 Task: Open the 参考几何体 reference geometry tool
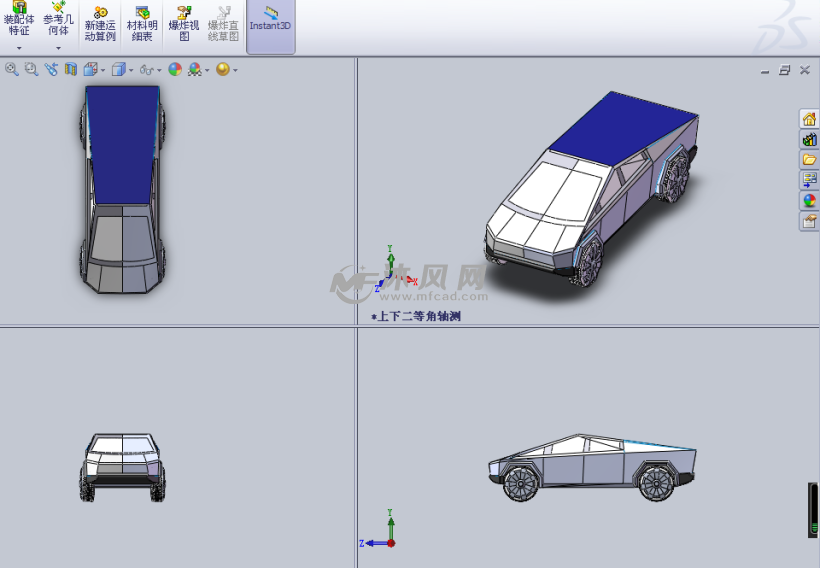58,19
